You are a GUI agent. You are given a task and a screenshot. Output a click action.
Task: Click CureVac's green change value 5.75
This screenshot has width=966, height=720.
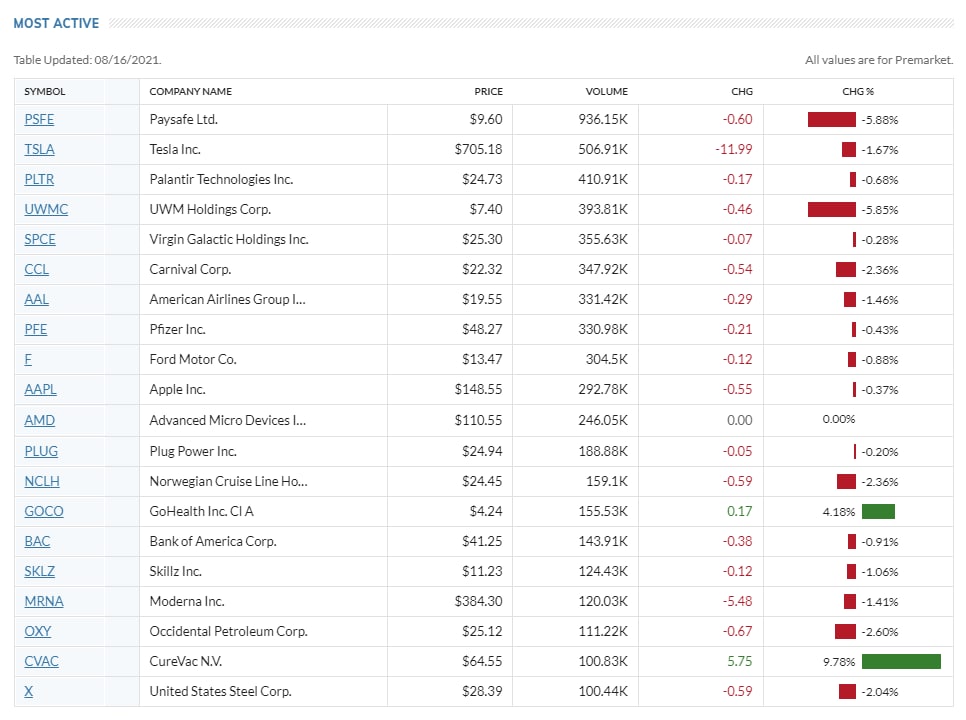(740, 661)
